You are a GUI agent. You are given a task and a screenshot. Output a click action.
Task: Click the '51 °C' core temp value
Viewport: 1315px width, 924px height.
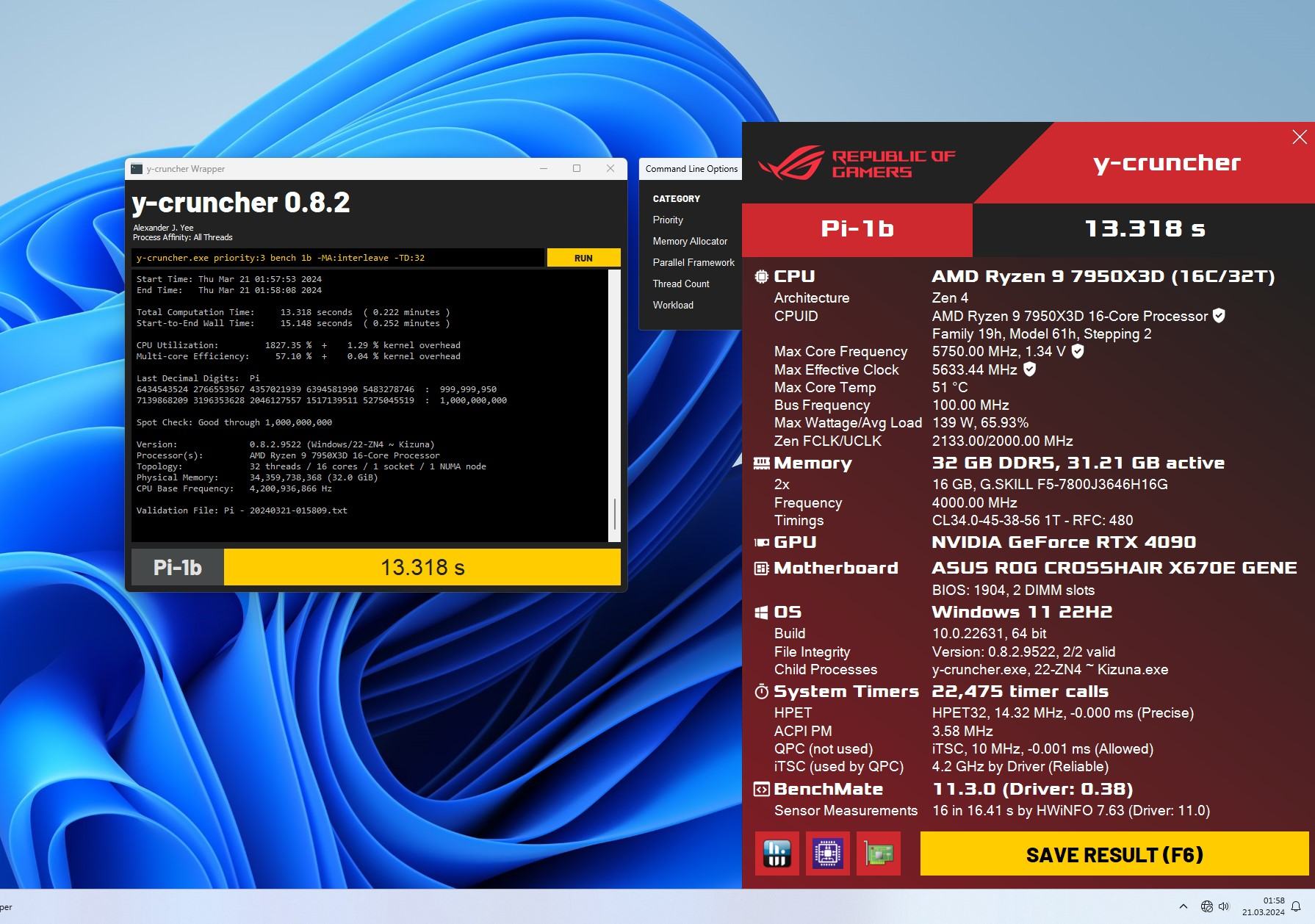coord(950,388)
